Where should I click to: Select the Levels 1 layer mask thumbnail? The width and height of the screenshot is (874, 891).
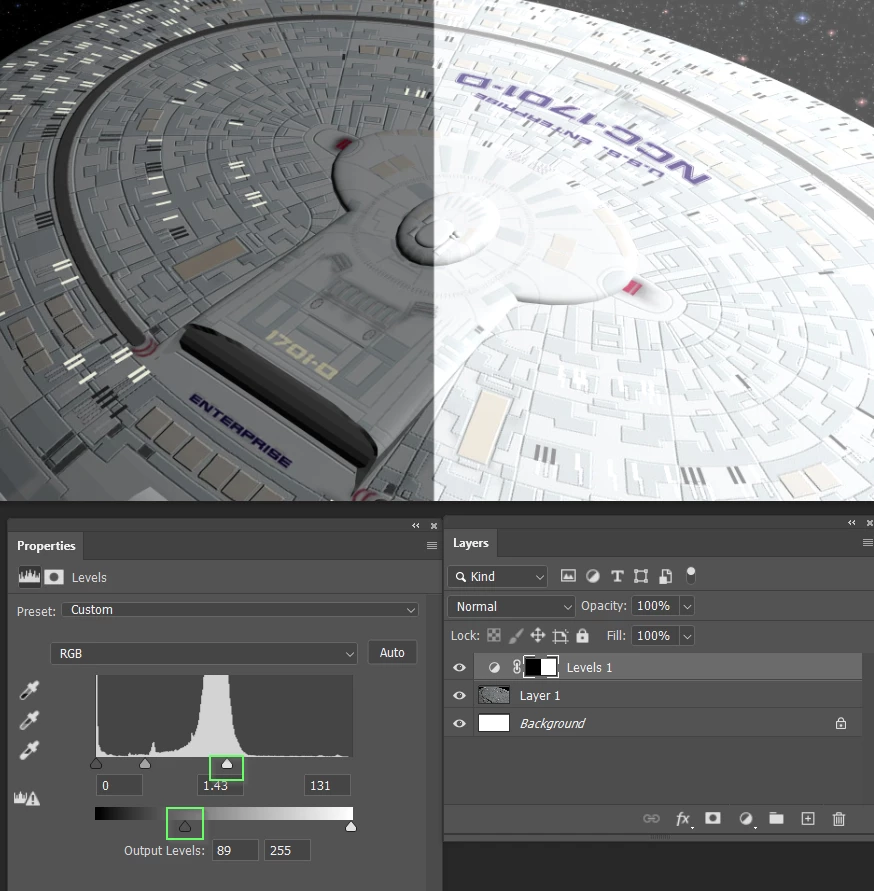[541, 667]
